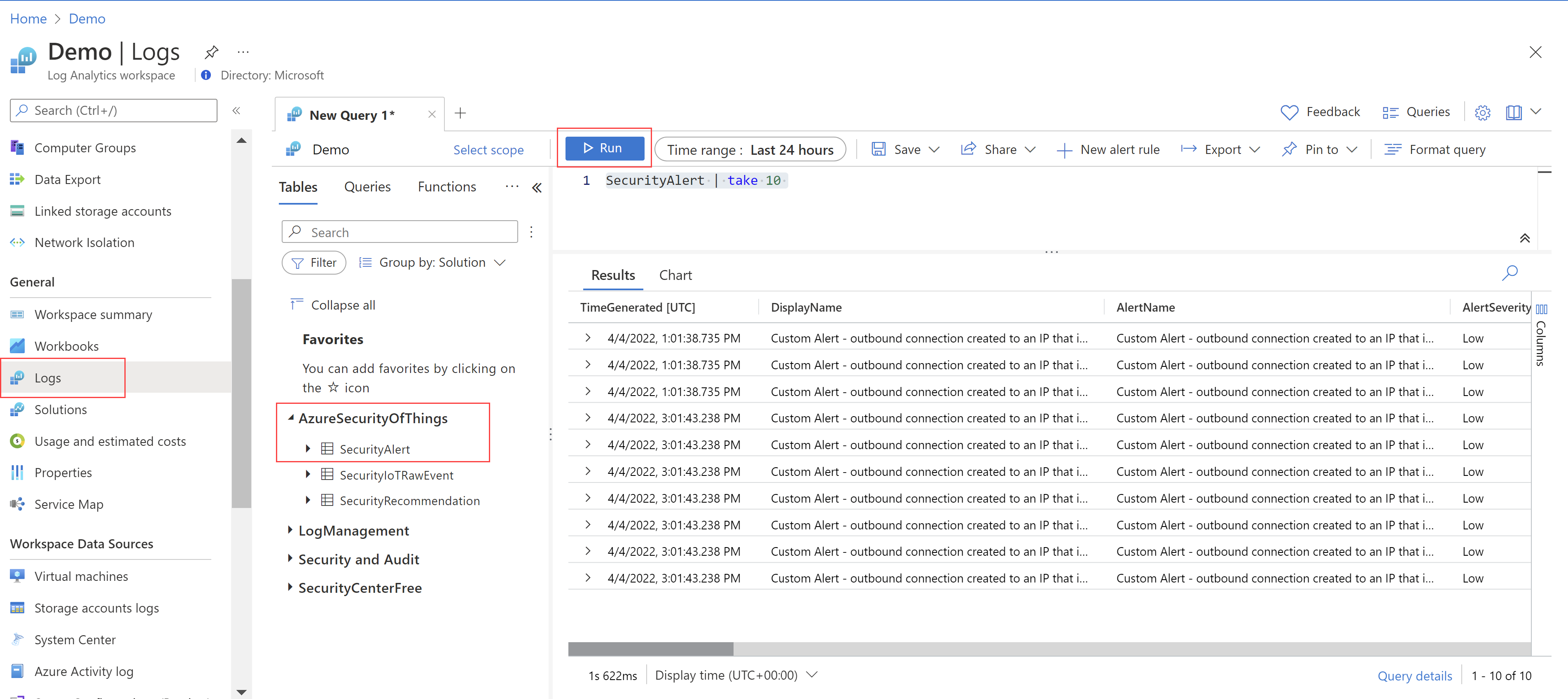Collapse the tables side pane

click(x=536, y=188)
